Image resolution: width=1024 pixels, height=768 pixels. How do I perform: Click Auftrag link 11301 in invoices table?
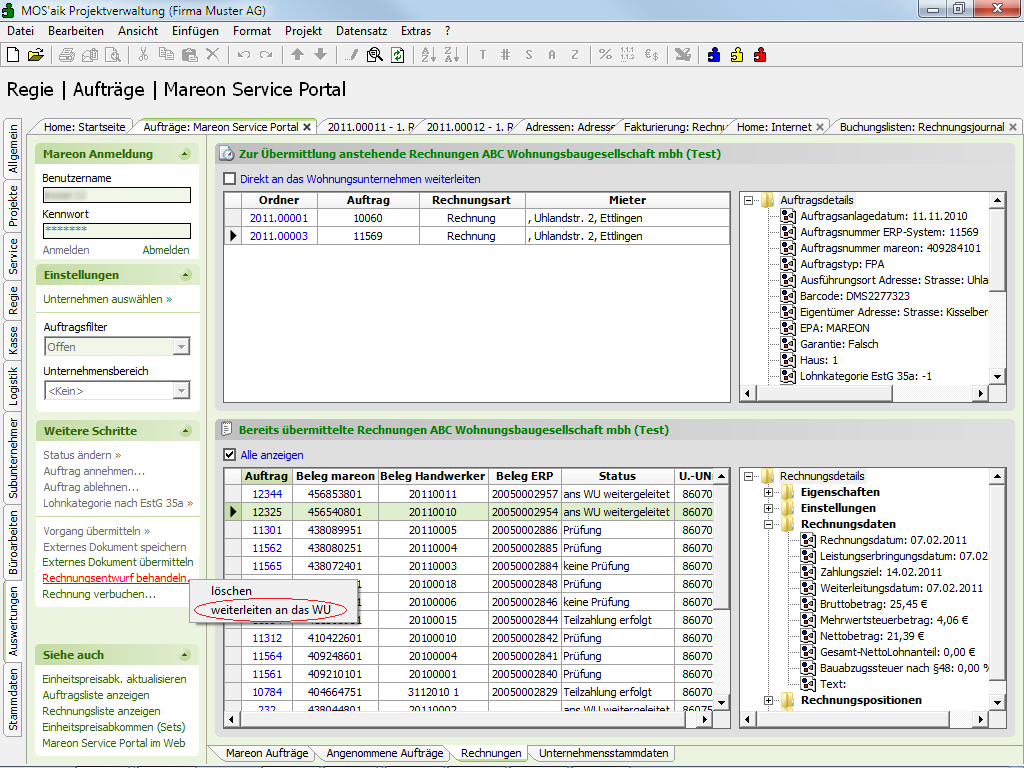[267, 530]
